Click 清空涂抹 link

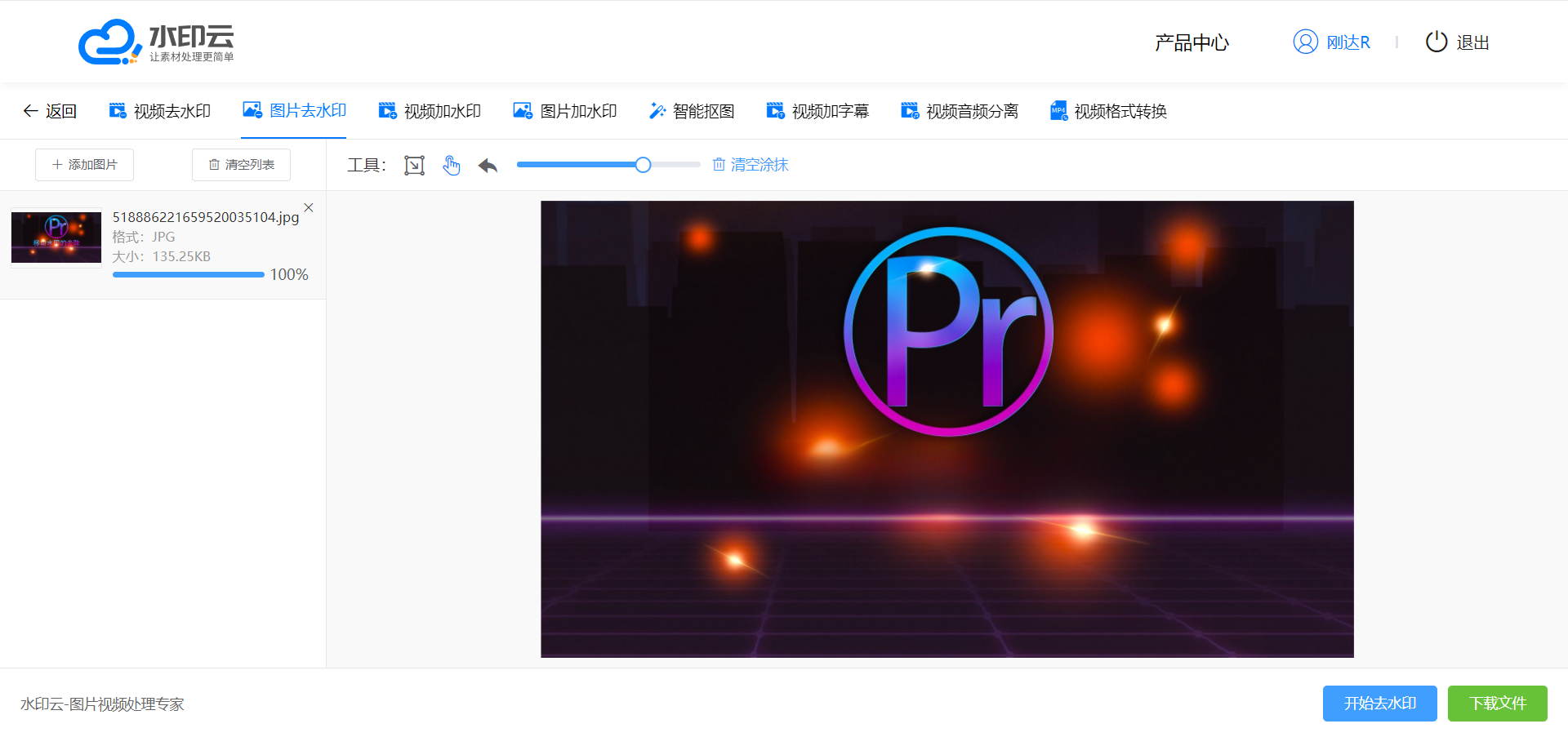[751, 165]
